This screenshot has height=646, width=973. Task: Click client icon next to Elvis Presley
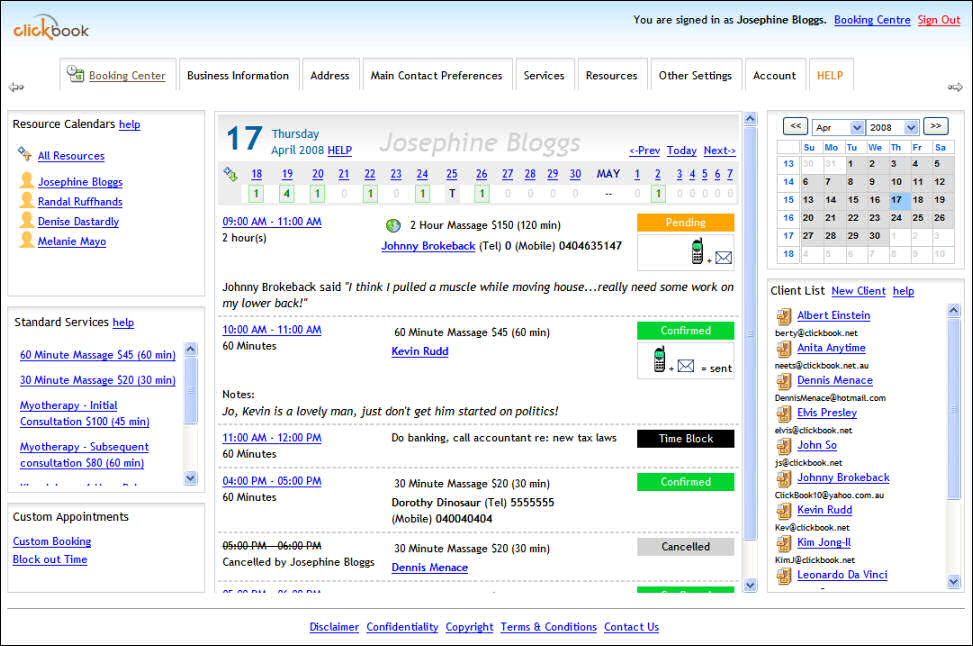(x=784, y=413)
